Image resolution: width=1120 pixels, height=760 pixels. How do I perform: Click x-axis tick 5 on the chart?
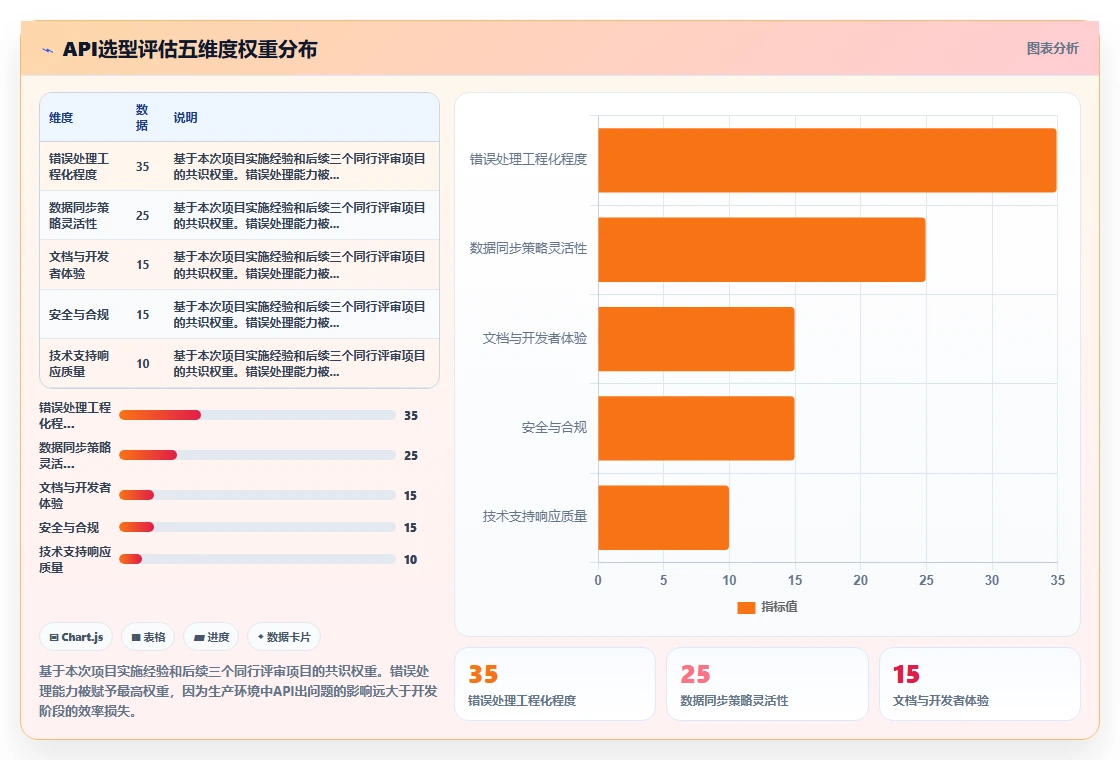664,580
